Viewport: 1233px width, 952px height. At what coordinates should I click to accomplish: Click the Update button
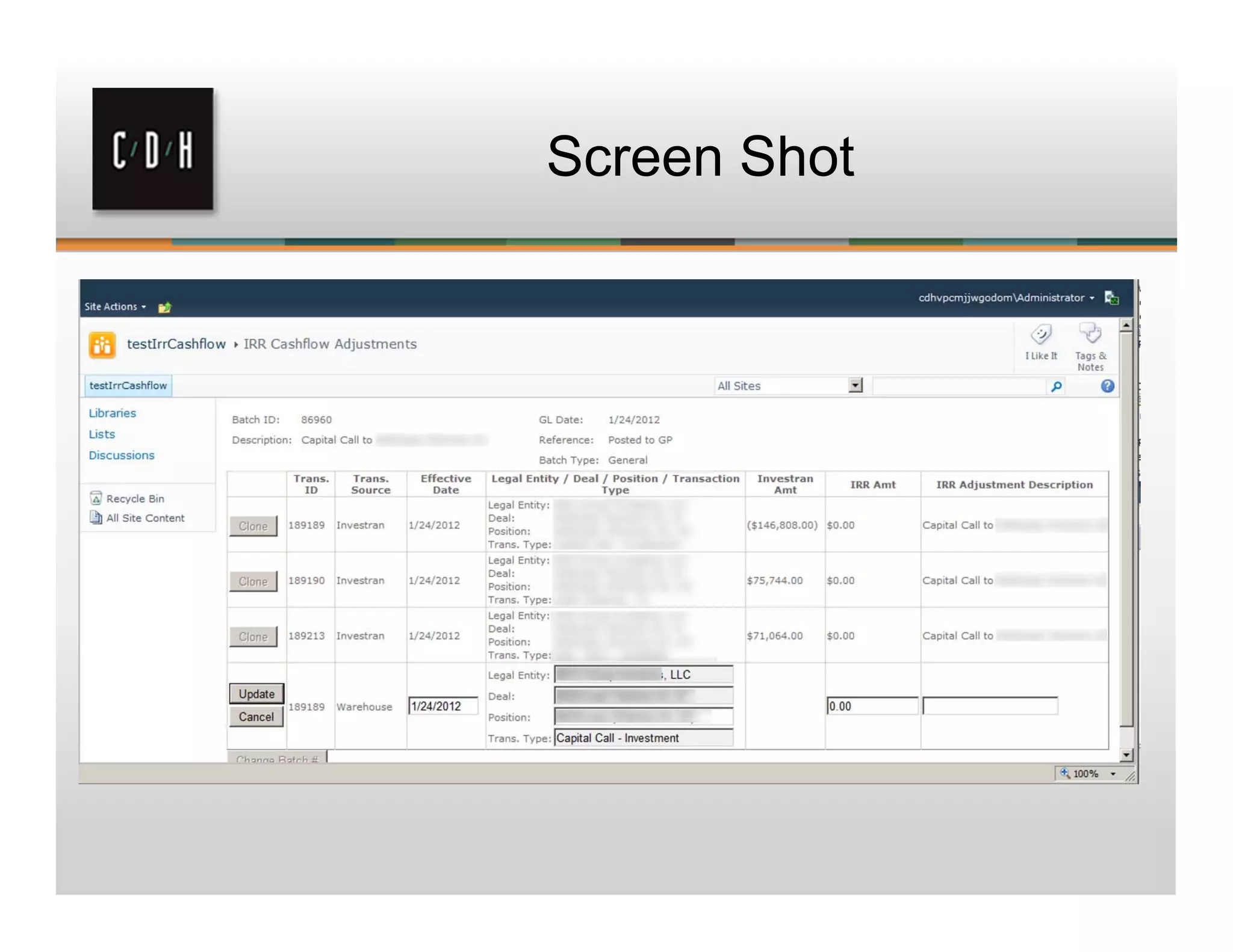pyautogui.click(x=256, y=693)
